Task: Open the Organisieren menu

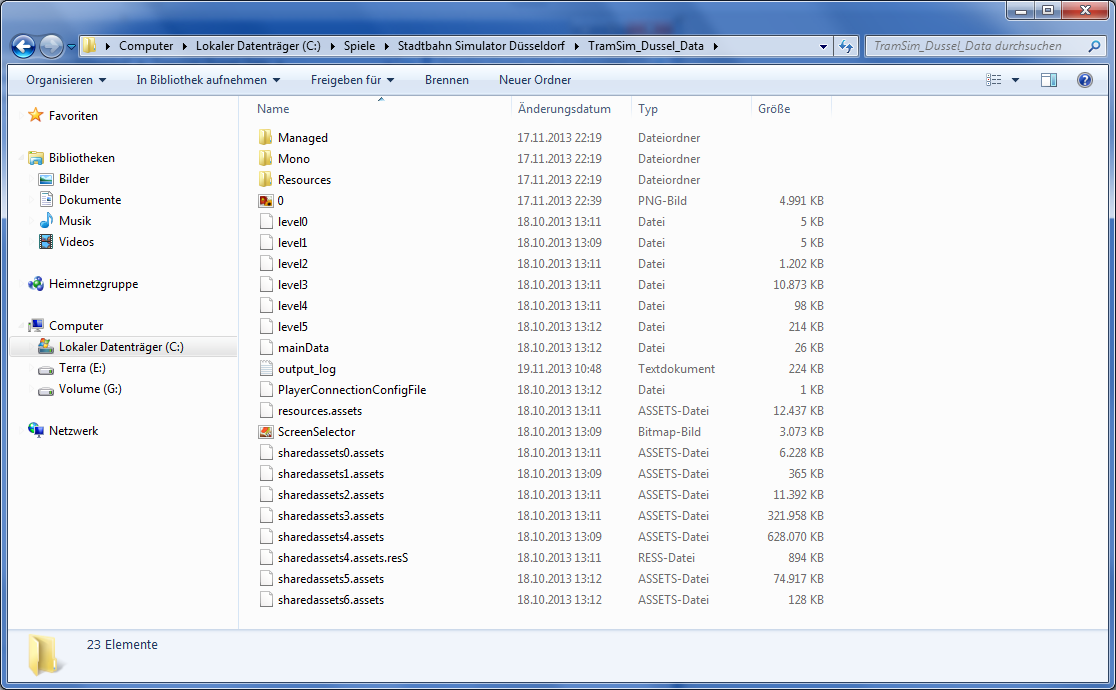Action: [65, 80]
